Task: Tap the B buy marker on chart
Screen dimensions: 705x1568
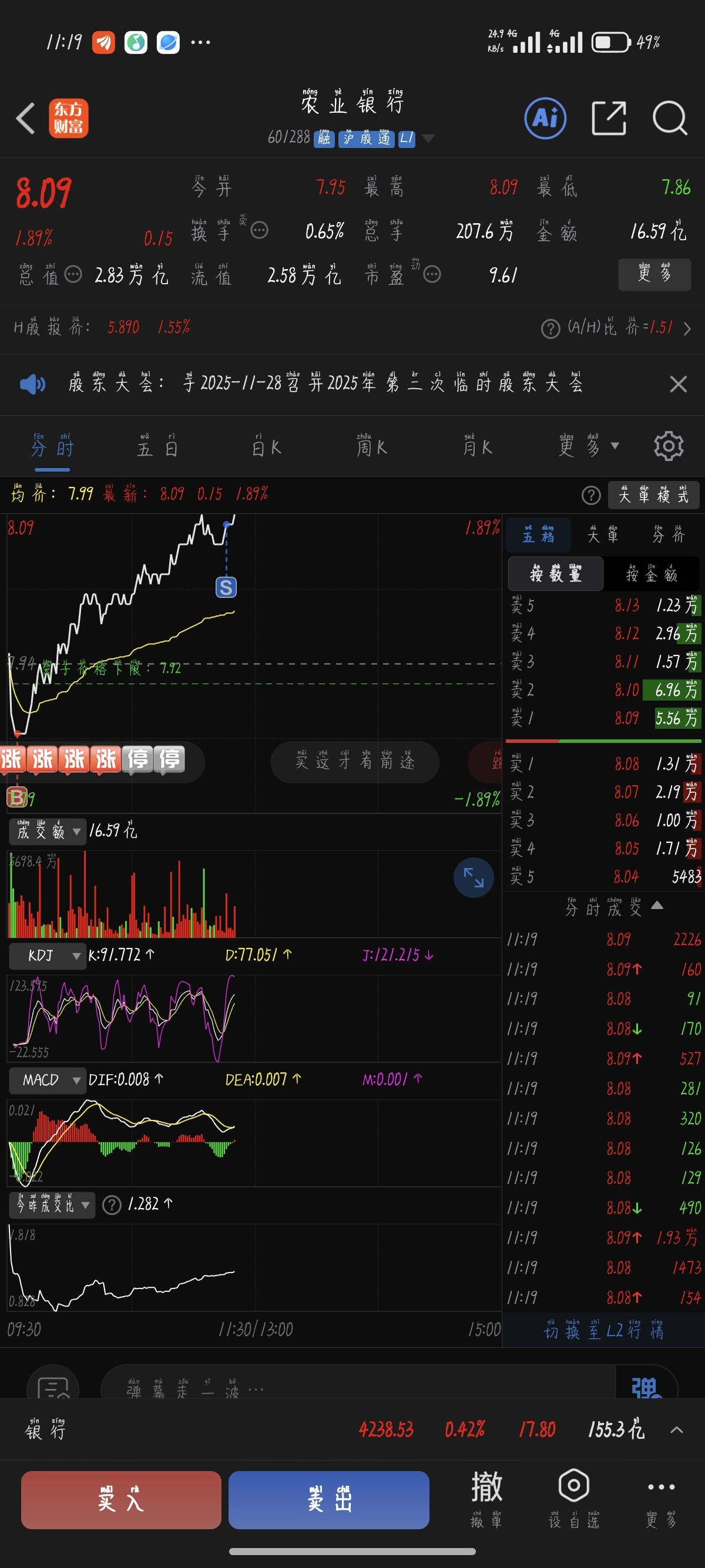Action: 16,798
